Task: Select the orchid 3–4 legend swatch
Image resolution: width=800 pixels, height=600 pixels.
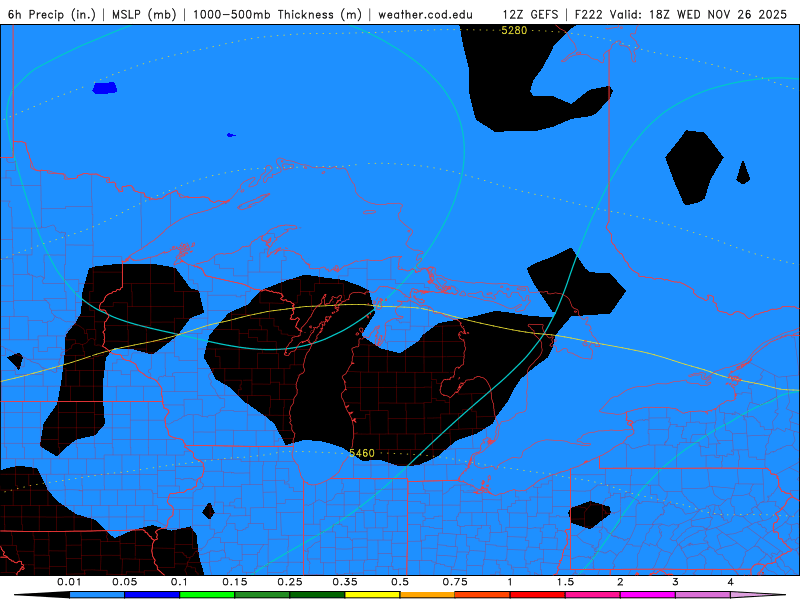Action: point(703,595)
